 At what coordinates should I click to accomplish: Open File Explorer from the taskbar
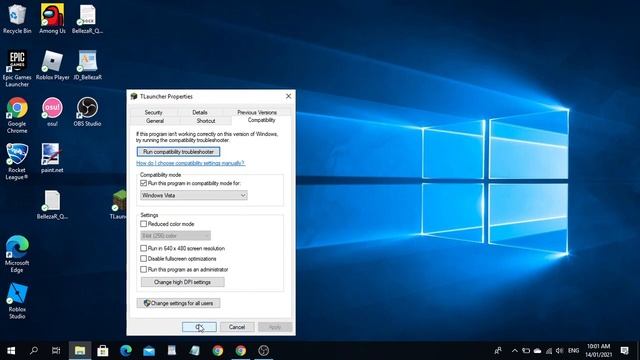(x=80, y=351)
